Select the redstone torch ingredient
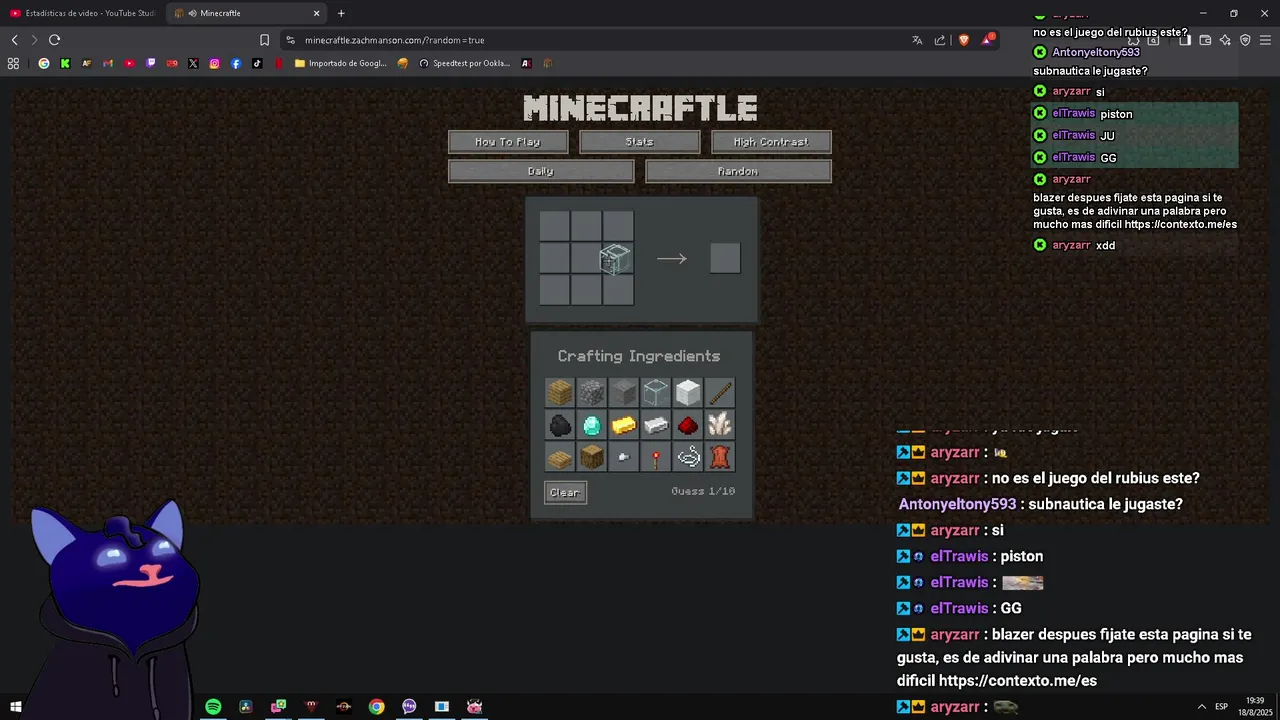Viewport: 1280px width, 720px height. (656, 457)
